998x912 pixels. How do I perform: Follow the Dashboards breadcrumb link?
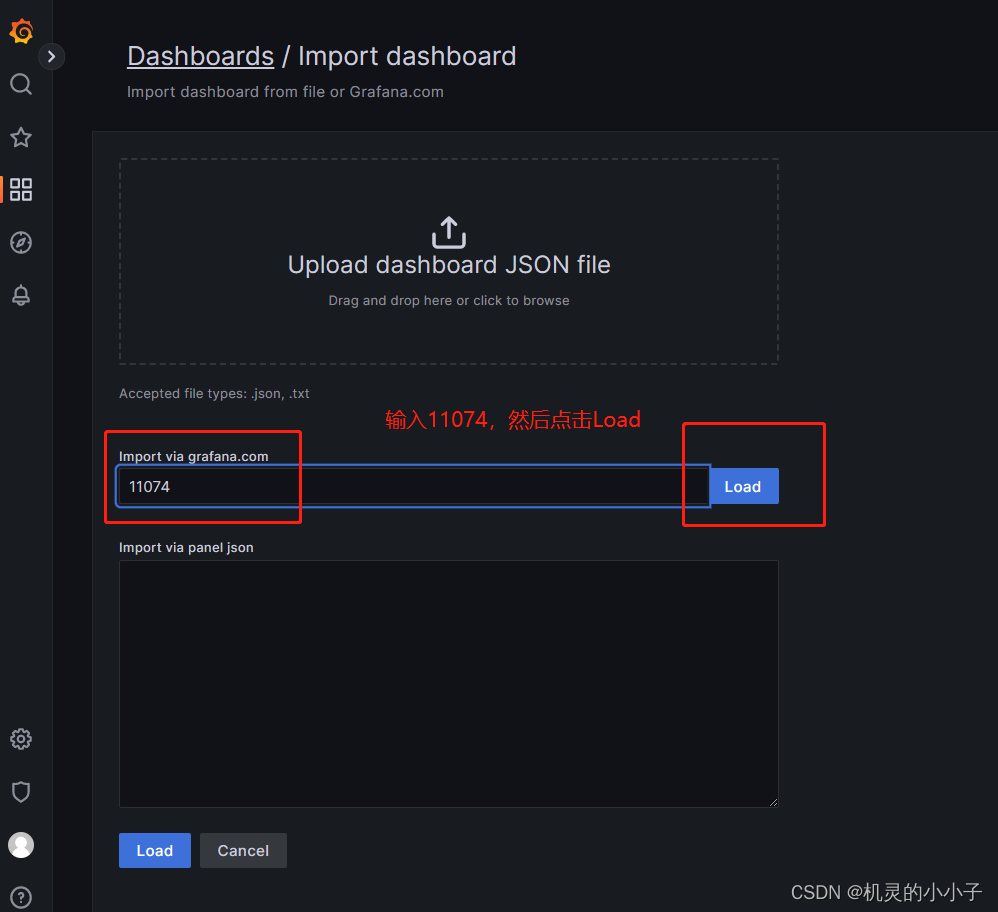[200, 56]
